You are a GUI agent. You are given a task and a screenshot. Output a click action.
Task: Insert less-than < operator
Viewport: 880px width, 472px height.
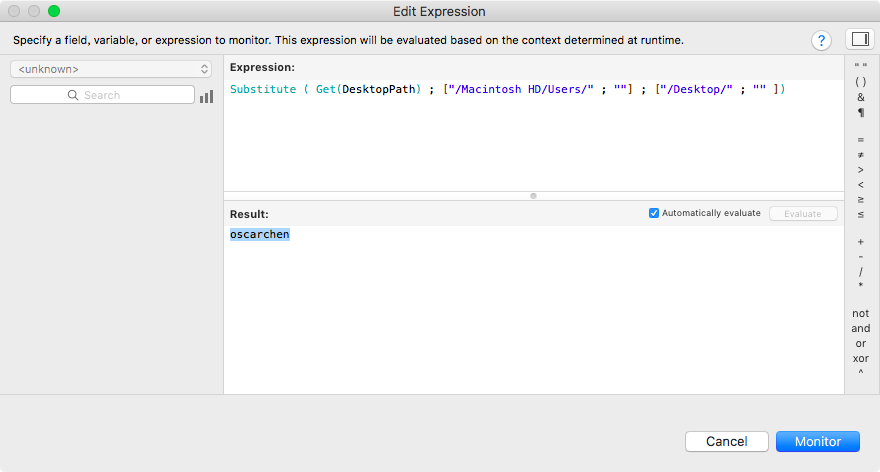[860, 185]
